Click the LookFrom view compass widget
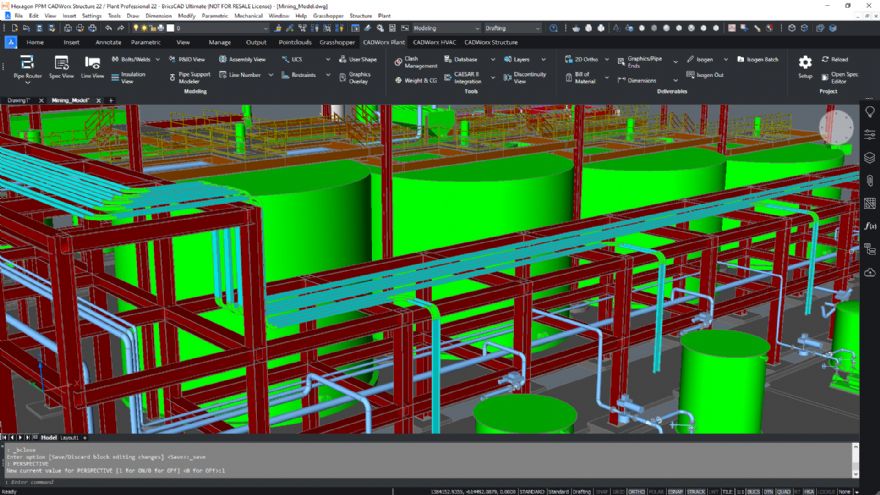 [836, 127]
